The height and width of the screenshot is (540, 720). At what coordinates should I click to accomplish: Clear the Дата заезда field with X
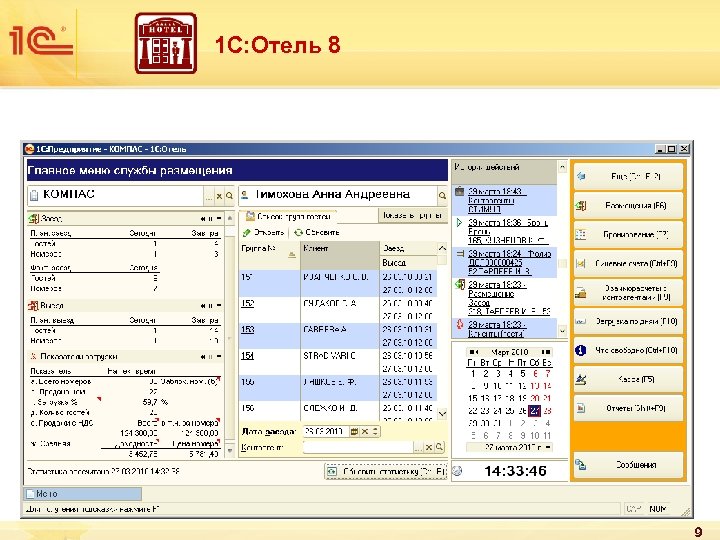tap(365, 432)
